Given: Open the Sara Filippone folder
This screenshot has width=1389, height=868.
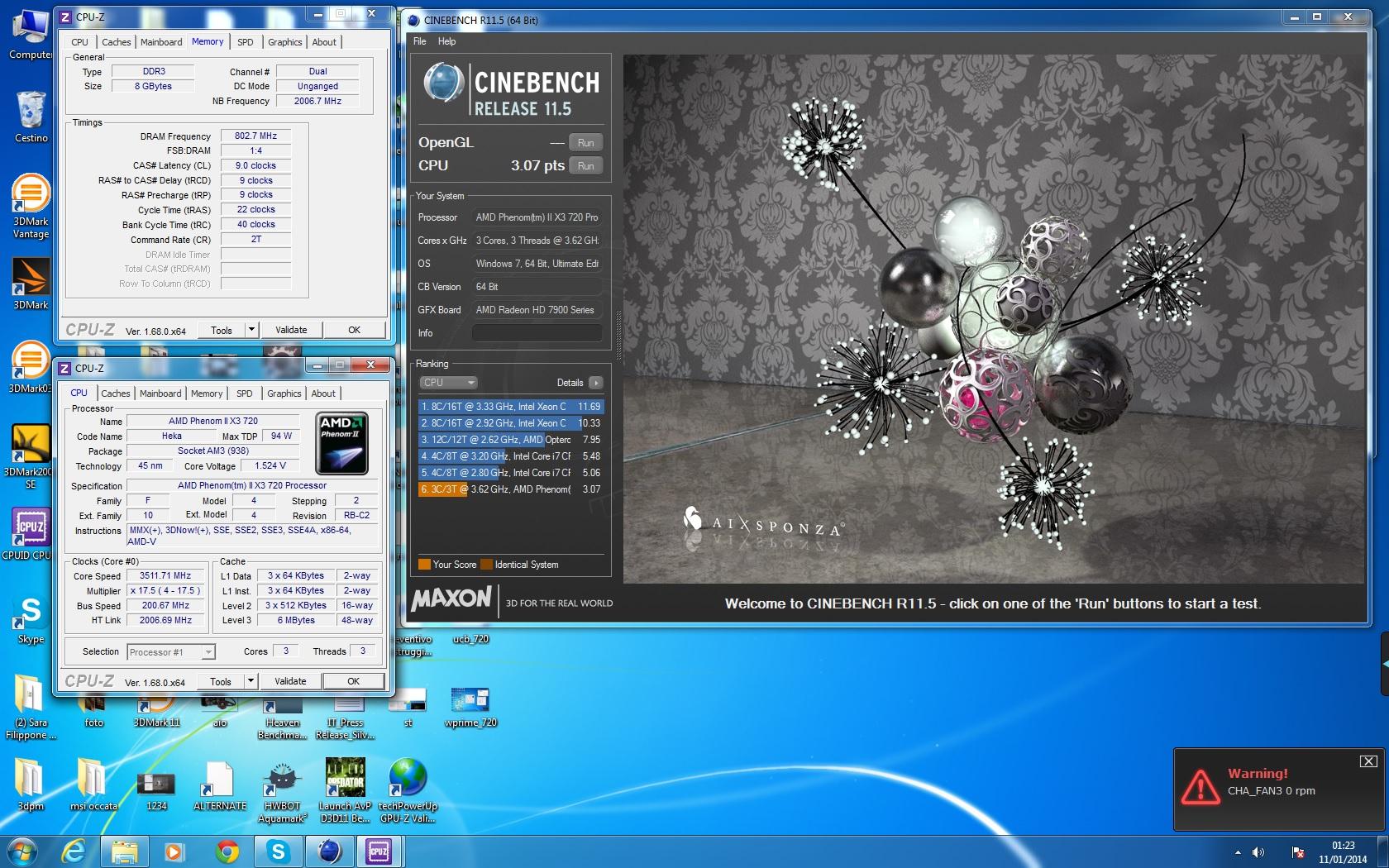Looking at the screenshot, I should point(31,707).
